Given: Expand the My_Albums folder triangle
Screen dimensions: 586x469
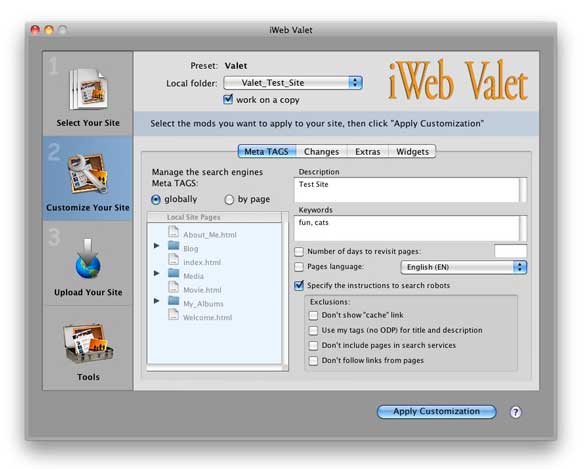Looking at the screenshot, I should click(157, 301).
